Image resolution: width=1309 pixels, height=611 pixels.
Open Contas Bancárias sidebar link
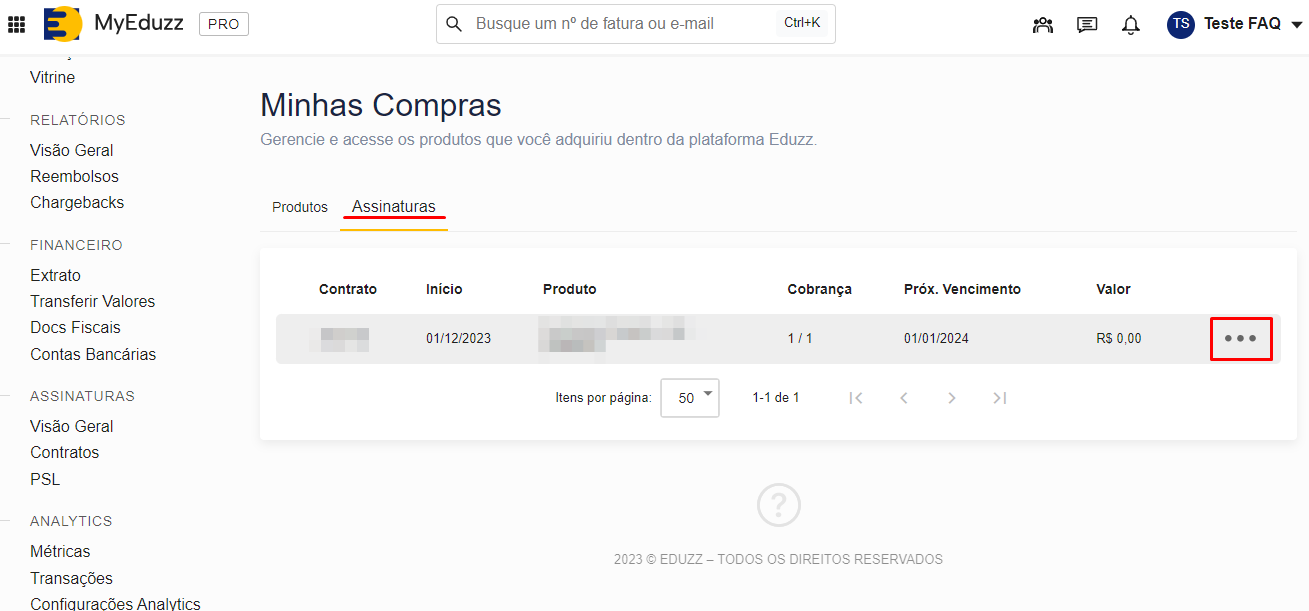(93, 354)
